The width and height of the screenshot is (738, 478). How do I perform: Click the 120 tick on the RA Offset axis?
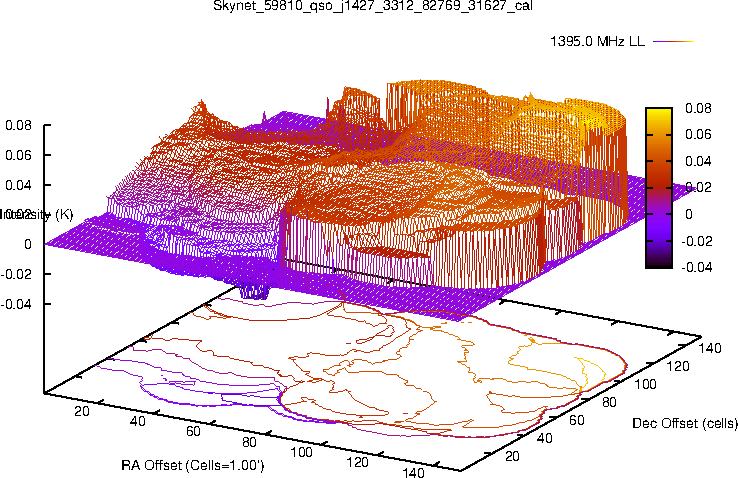(357, 463)
